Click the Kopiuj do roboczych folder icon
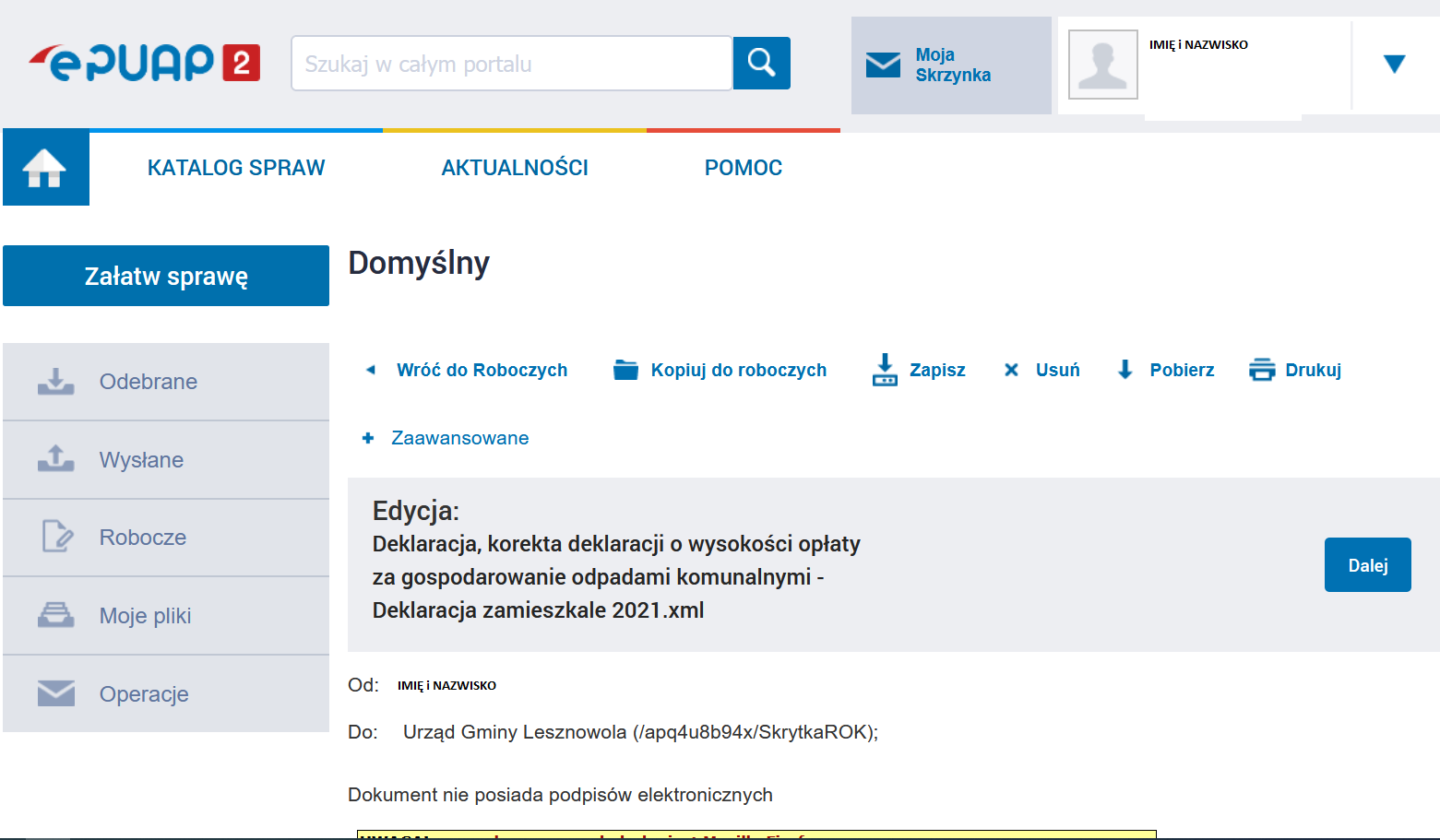The image size is (1440, 840). pyautogui.click(x=626, y=370)
